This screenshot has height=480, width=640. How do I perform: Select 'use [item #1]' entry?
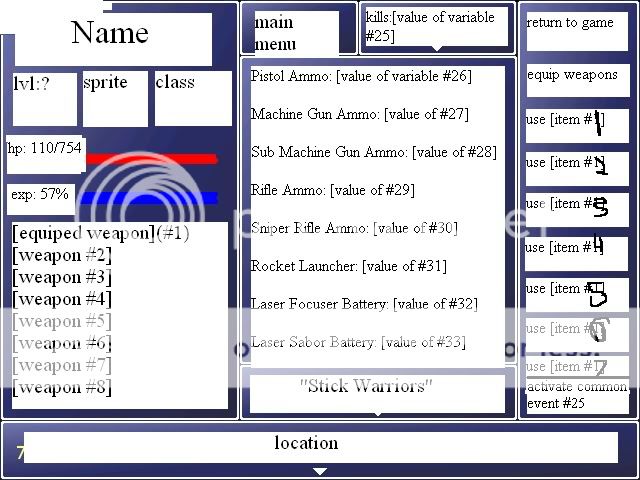pyautogui.click(x=576, y=123)
